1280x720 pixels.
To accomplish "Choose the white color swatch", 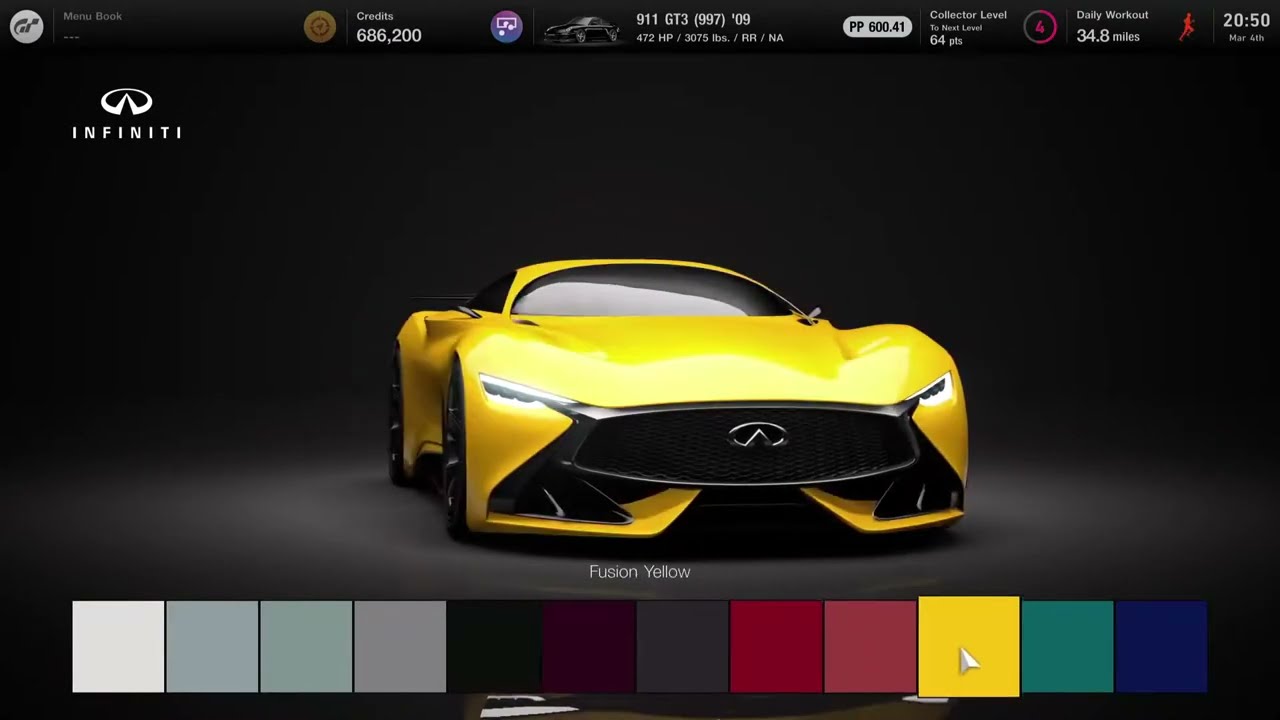I will tap(118, 646).
